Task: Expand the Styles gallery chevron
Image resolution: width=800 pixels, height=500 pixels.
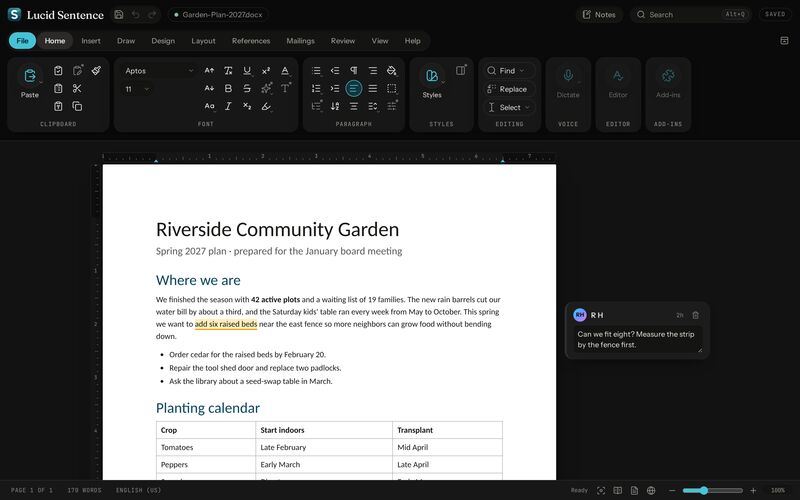Action: [x=443, y=81]
